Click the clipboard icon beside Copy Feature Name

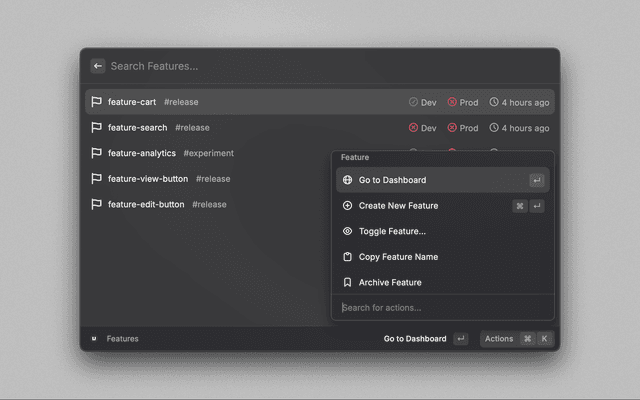[347, 257]
